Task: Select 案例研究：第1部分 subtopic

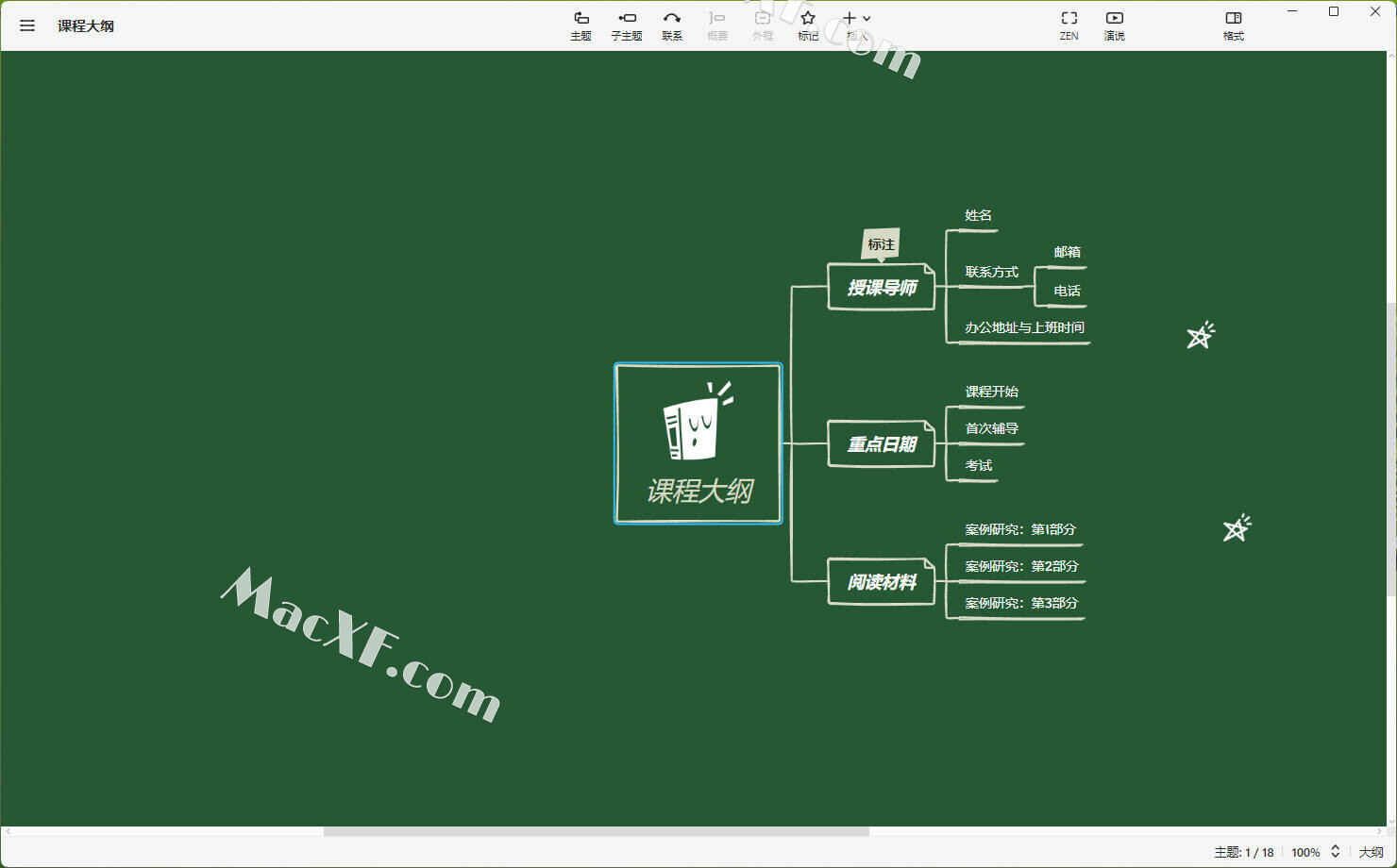Action: click(x=1021, y=530)
